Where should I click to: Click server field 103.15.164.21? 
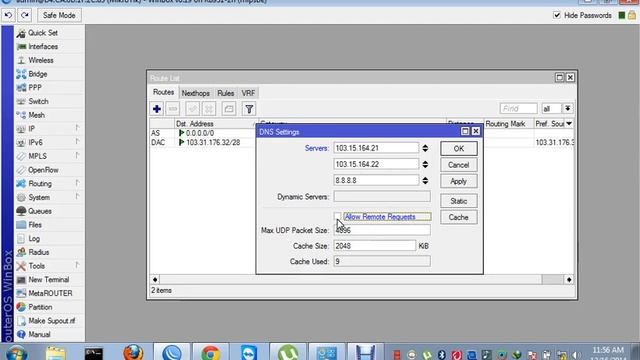pos(376,148)
